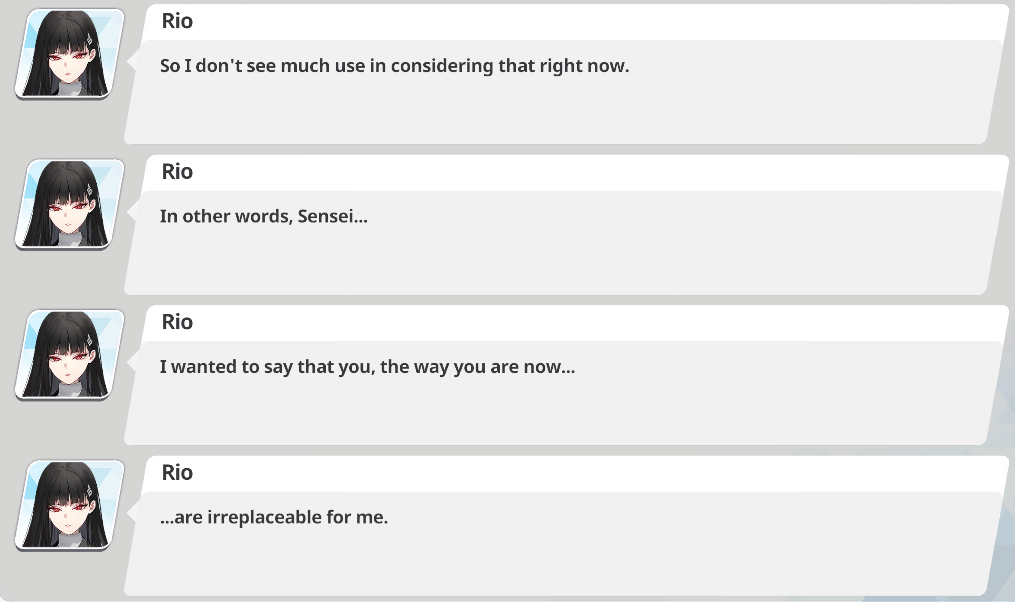1015x602 pixels.
Task: Click the line "So I don't see much use in considering that"
Action: click(x=394, y=66)
